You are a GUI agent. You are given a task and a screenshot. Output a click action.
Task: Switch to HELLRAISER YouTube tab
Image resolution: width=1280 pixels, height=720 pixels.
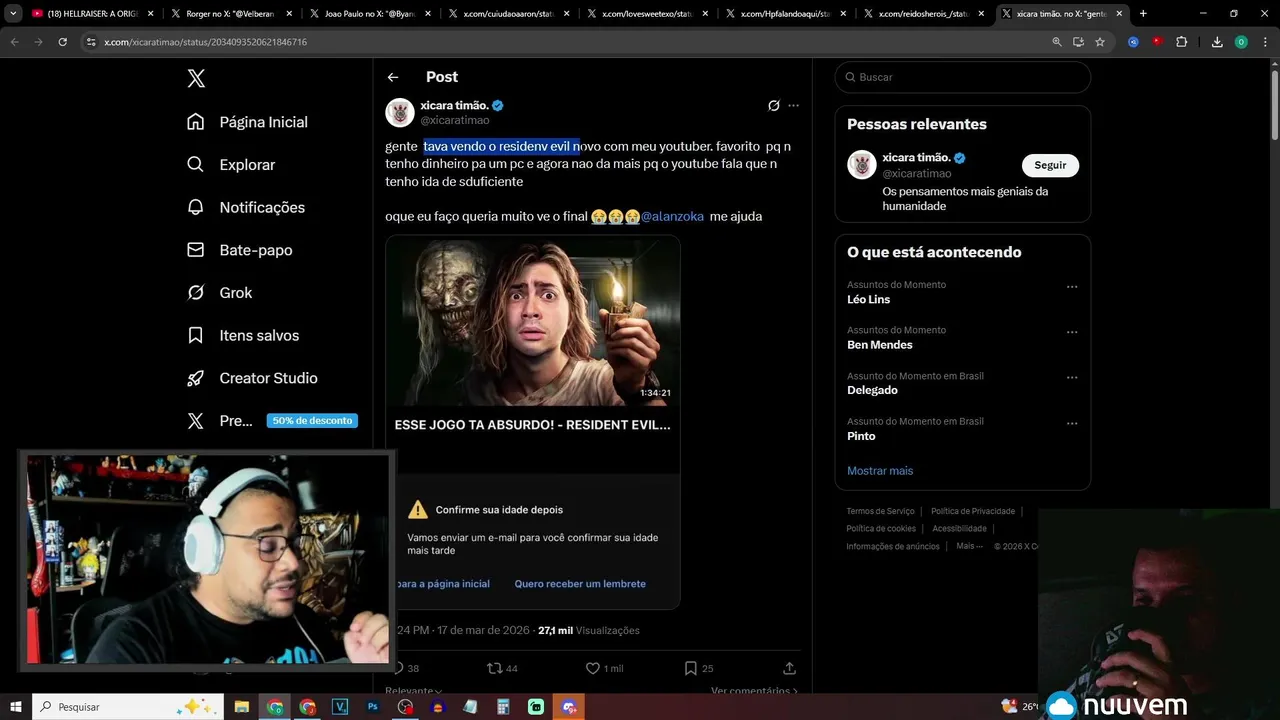(x=93, y=14)
